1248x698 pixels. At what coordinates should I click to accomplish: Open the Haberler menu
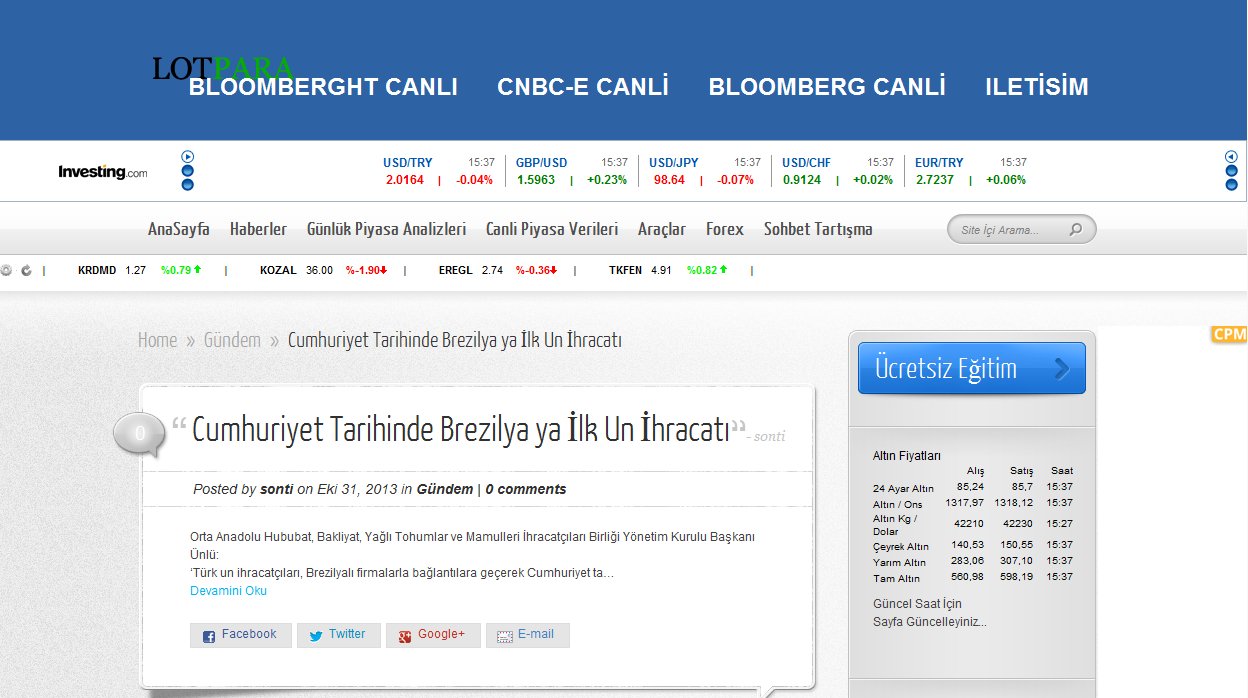[258, 229]
